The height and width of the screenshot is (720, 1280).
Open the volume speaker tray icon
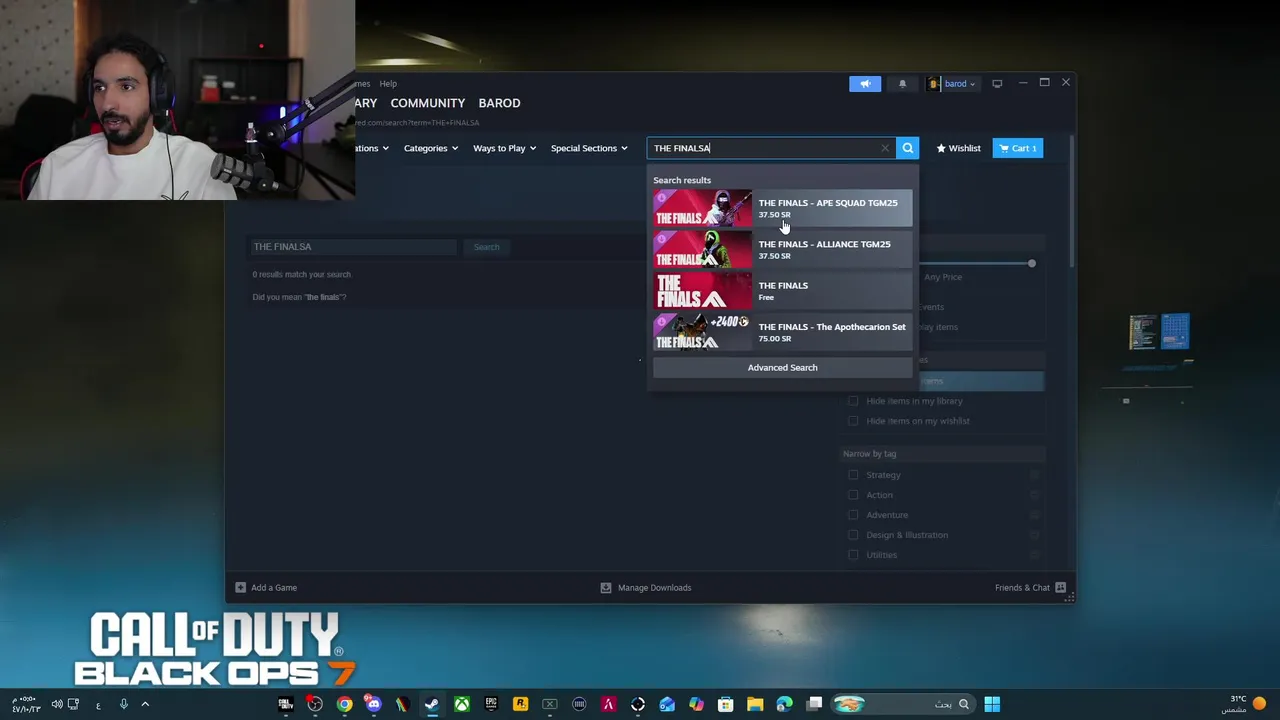[57, 704]
